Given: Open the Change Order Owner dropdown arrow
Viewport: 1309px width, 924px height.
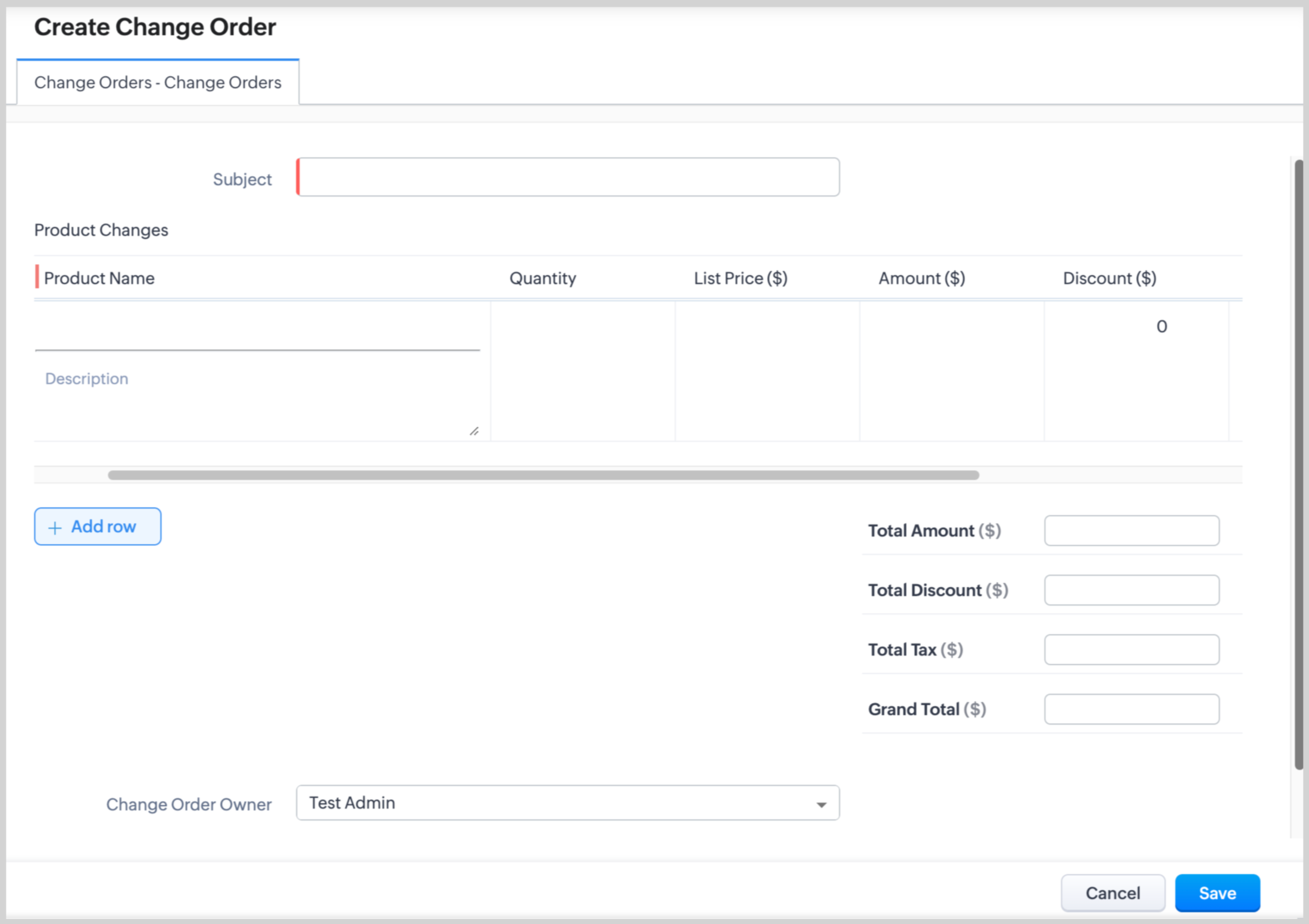Looking at the screenshot, I should click(x=821, y=804).
